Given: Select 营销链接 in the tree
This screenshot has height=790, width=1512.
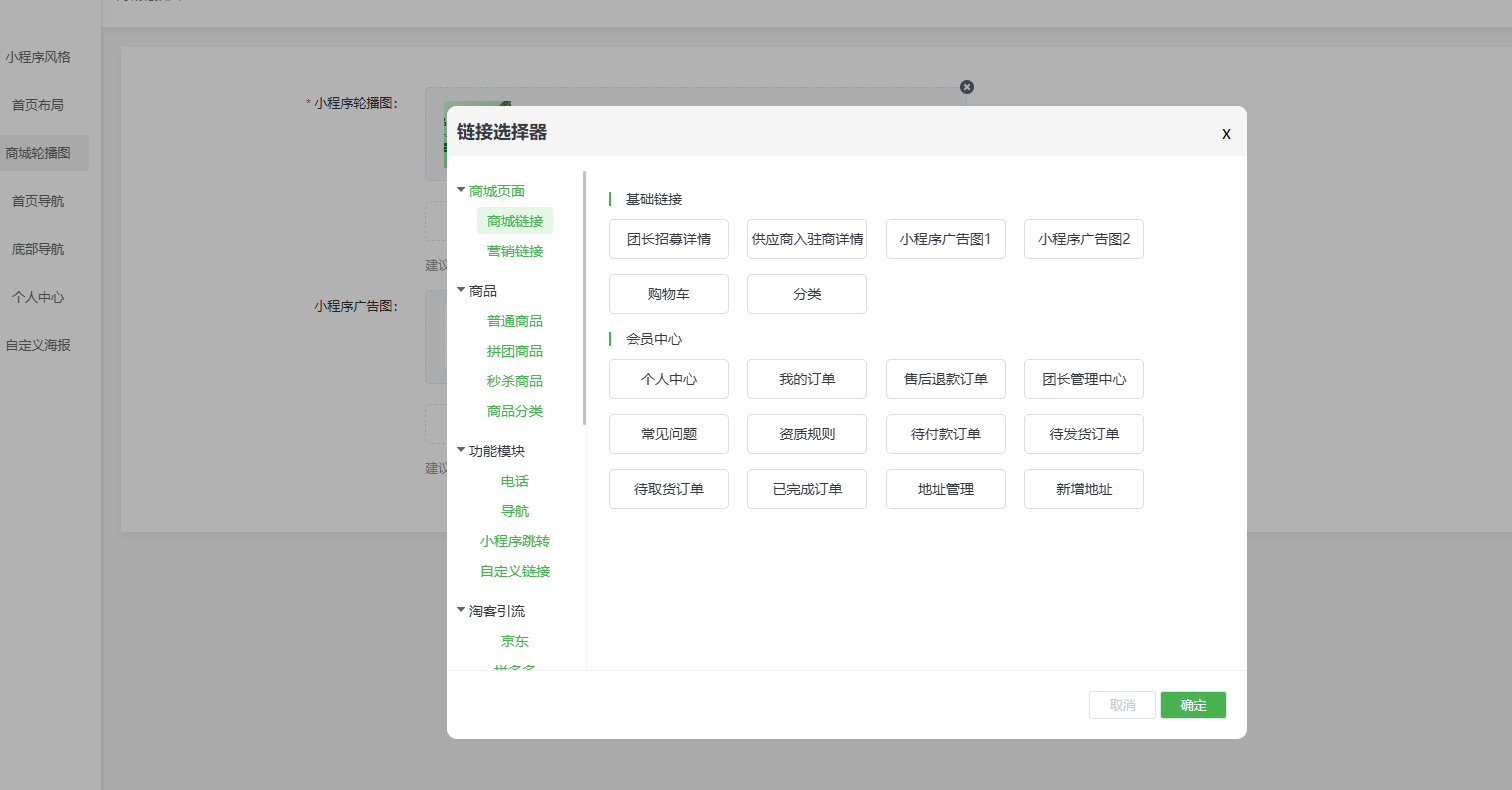Looking at the screenshot, I should click(515, 251).
